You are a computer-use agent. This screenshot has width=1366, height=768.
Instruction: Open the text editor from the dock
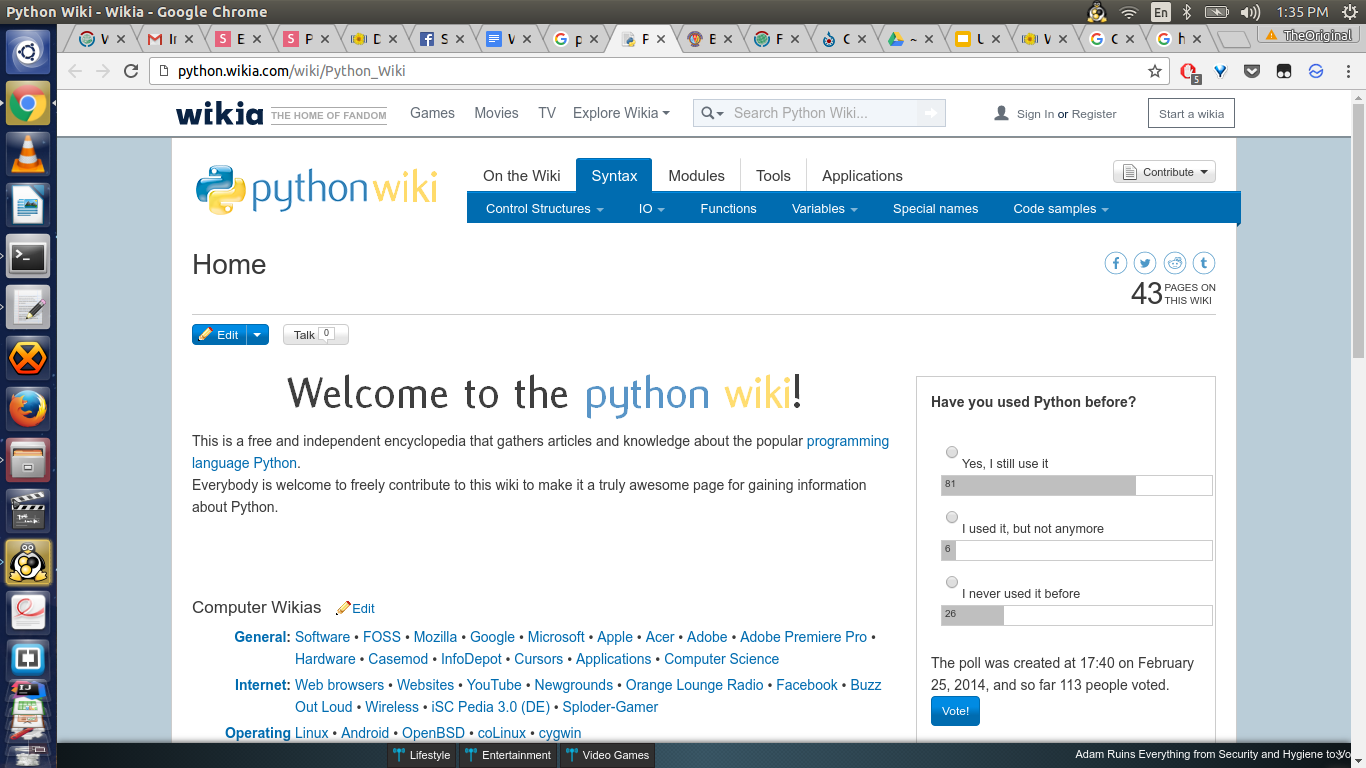coord(28,307)
